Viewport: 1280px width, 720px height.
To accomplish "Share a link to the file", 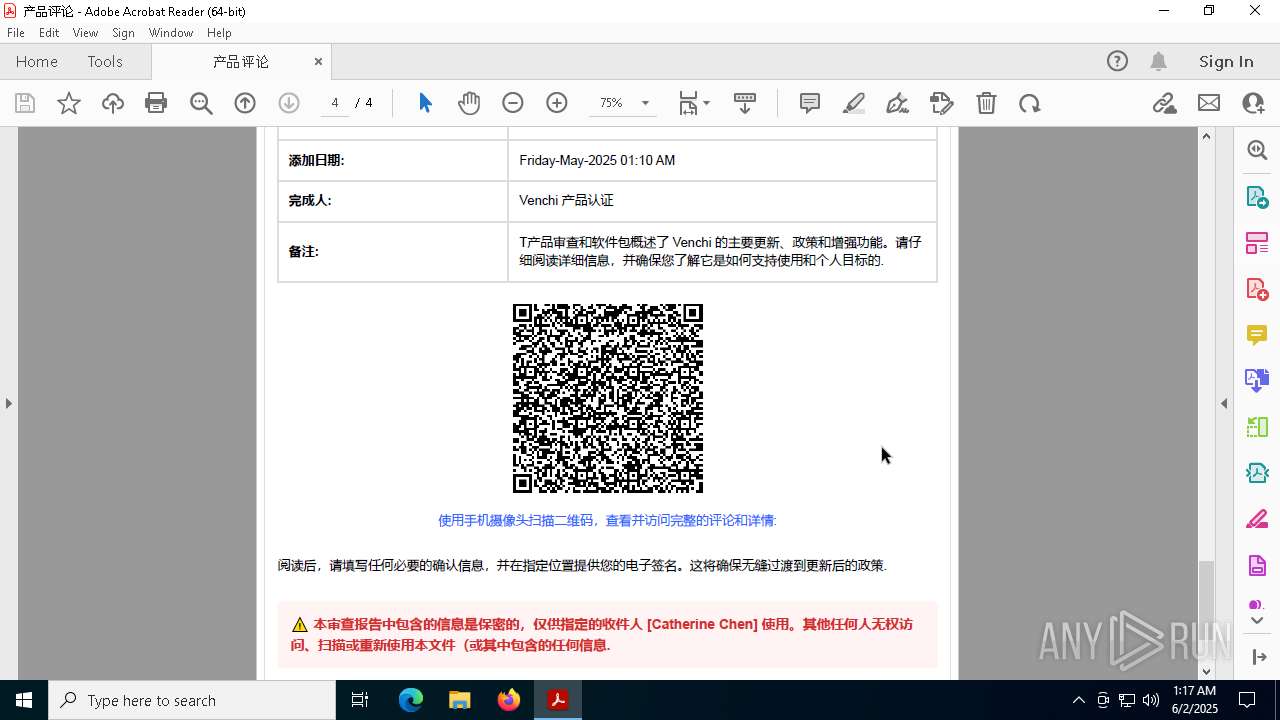I will [1165, 103].
